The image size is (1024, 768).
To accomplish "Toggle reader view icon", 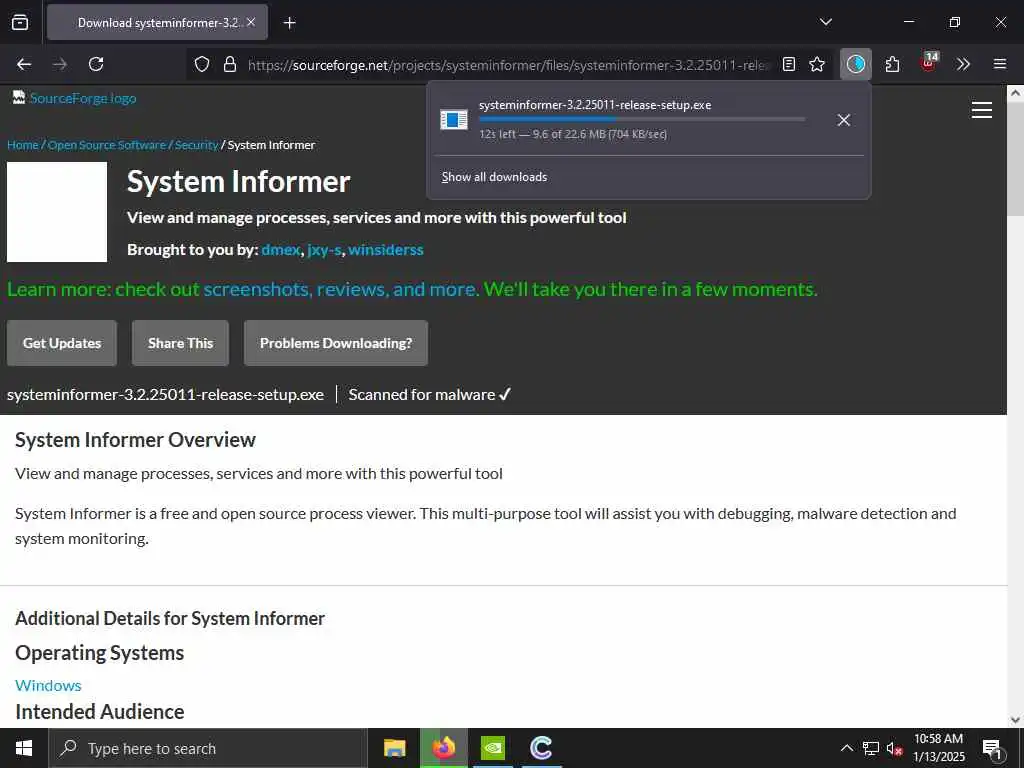I will pyautogui.click(x=789, y=64).
